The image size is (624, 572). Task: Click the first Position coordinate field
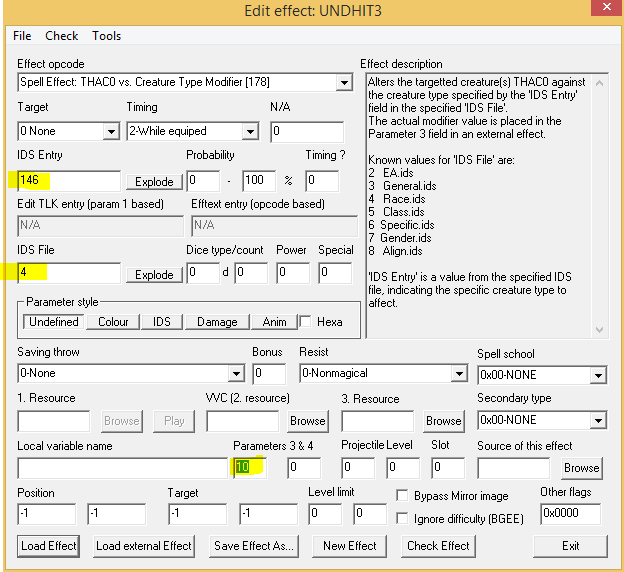click(47, 514)
